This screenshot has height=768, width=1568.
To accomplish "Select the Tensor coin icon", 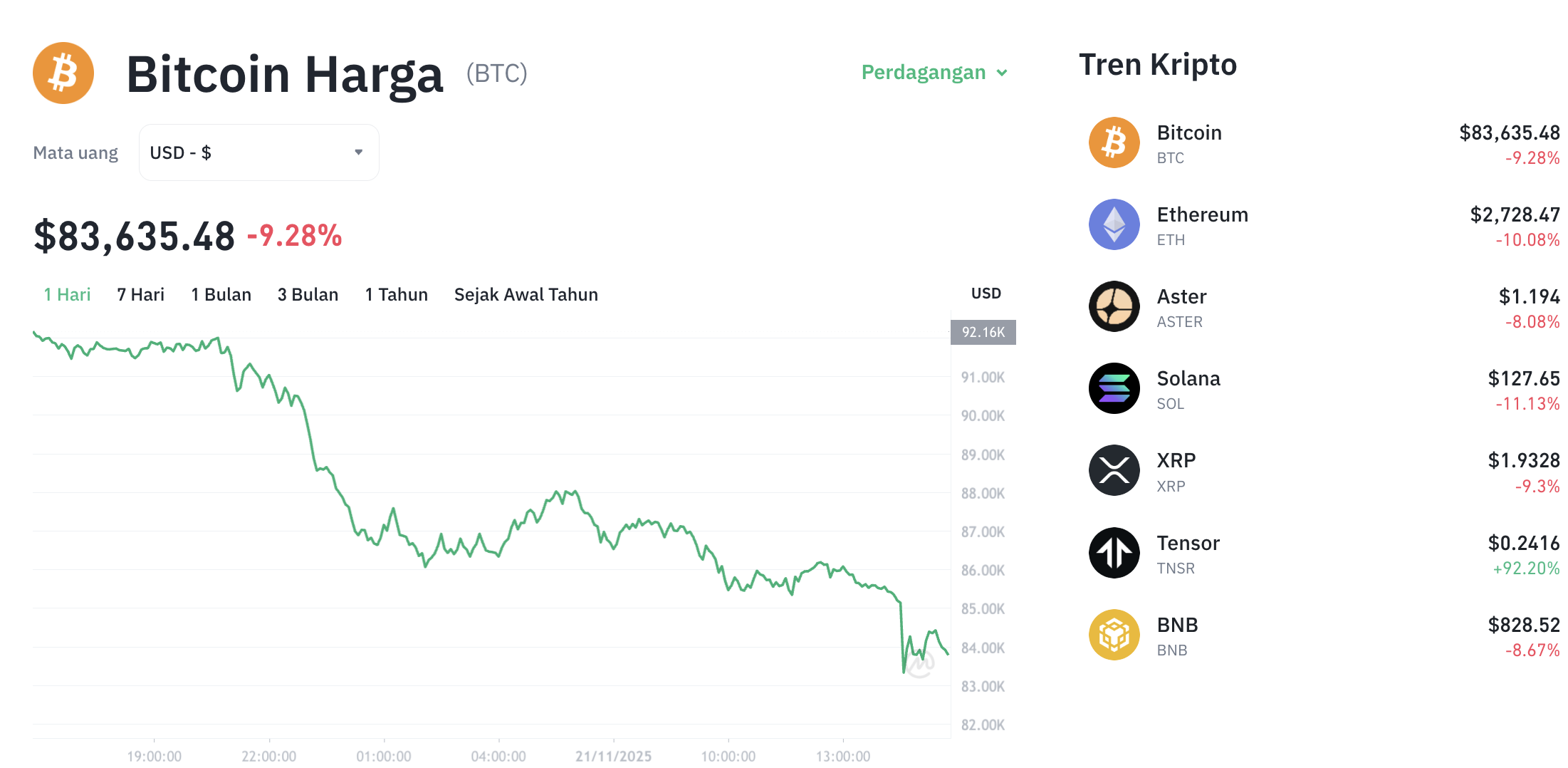I will click(x=1114, y=552).
